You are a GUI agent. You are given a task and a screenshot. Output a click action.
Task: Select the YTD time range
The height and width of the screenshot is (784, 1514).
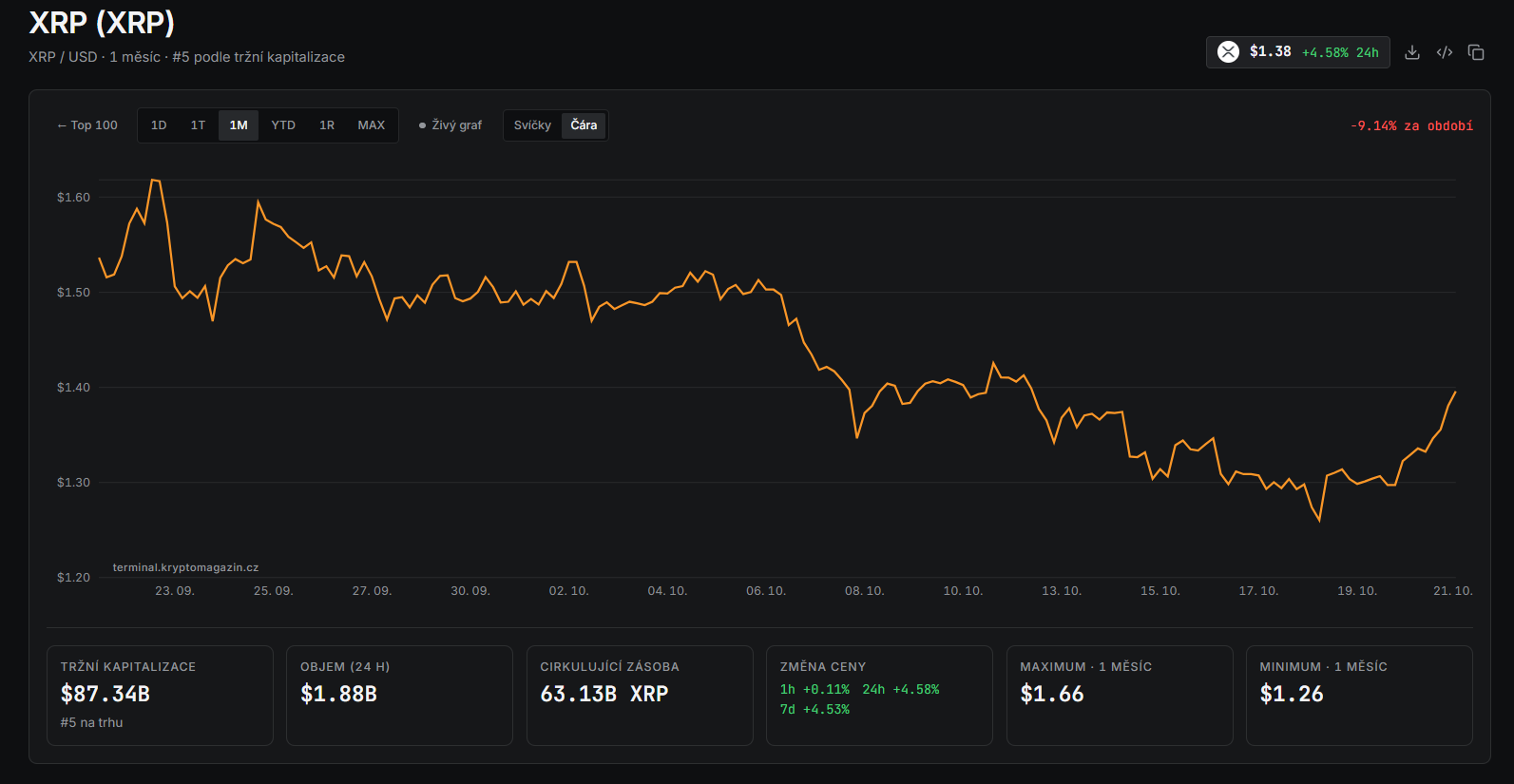[x=283, y=125]
